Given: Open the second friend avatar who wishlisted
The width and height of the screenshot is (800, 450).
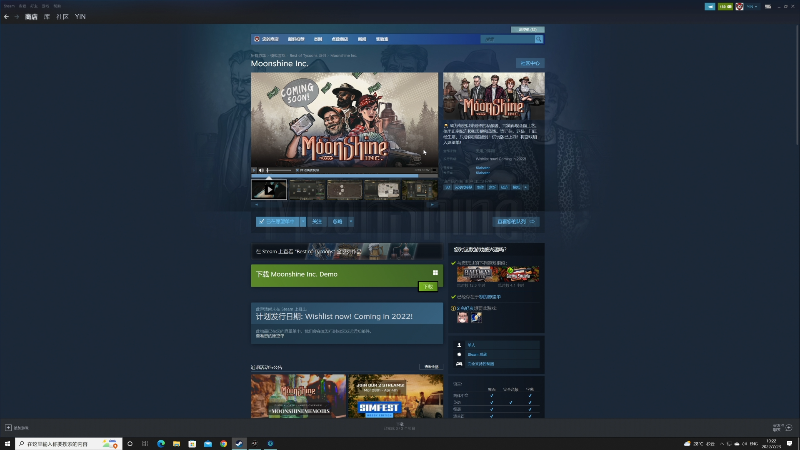Looking at the screenshot, I should click(476, 317).
